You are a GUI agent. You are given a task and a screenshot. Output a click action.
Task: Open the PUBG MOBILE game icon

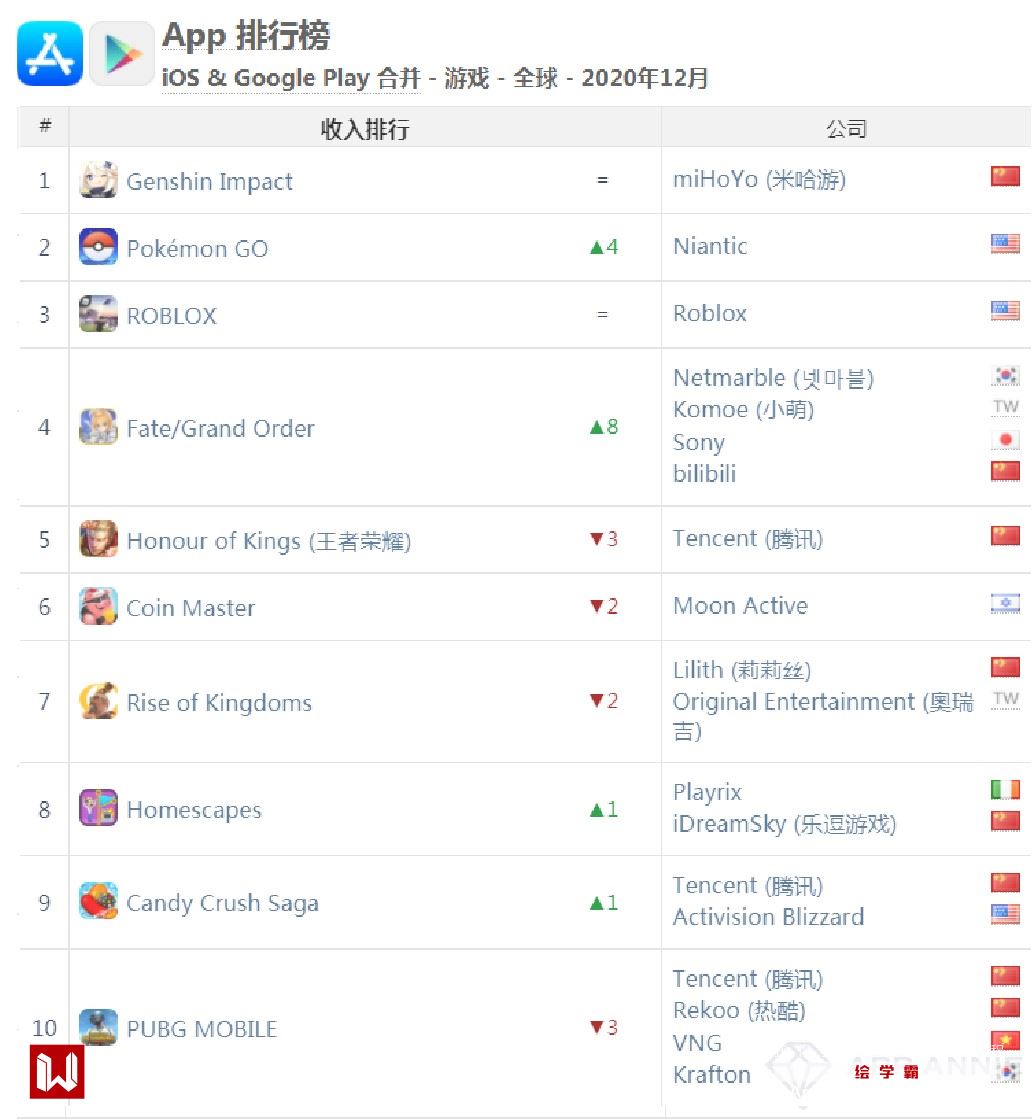(x=99, y=1028)
